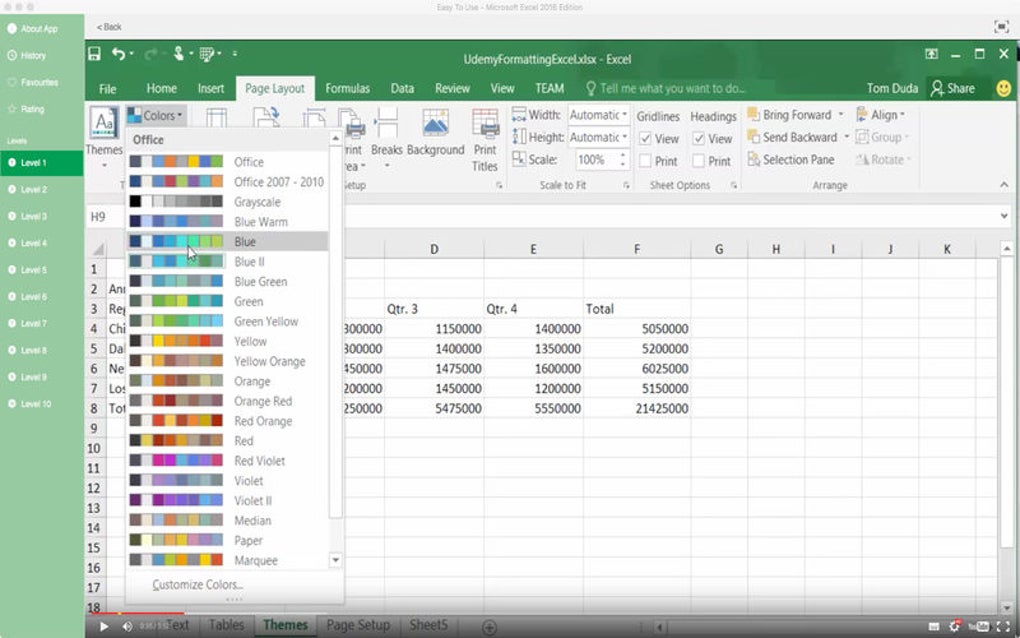The height and width of the screenshot is (638, 1020).
Task: Open the File tab
Action: tap(108, 88)
